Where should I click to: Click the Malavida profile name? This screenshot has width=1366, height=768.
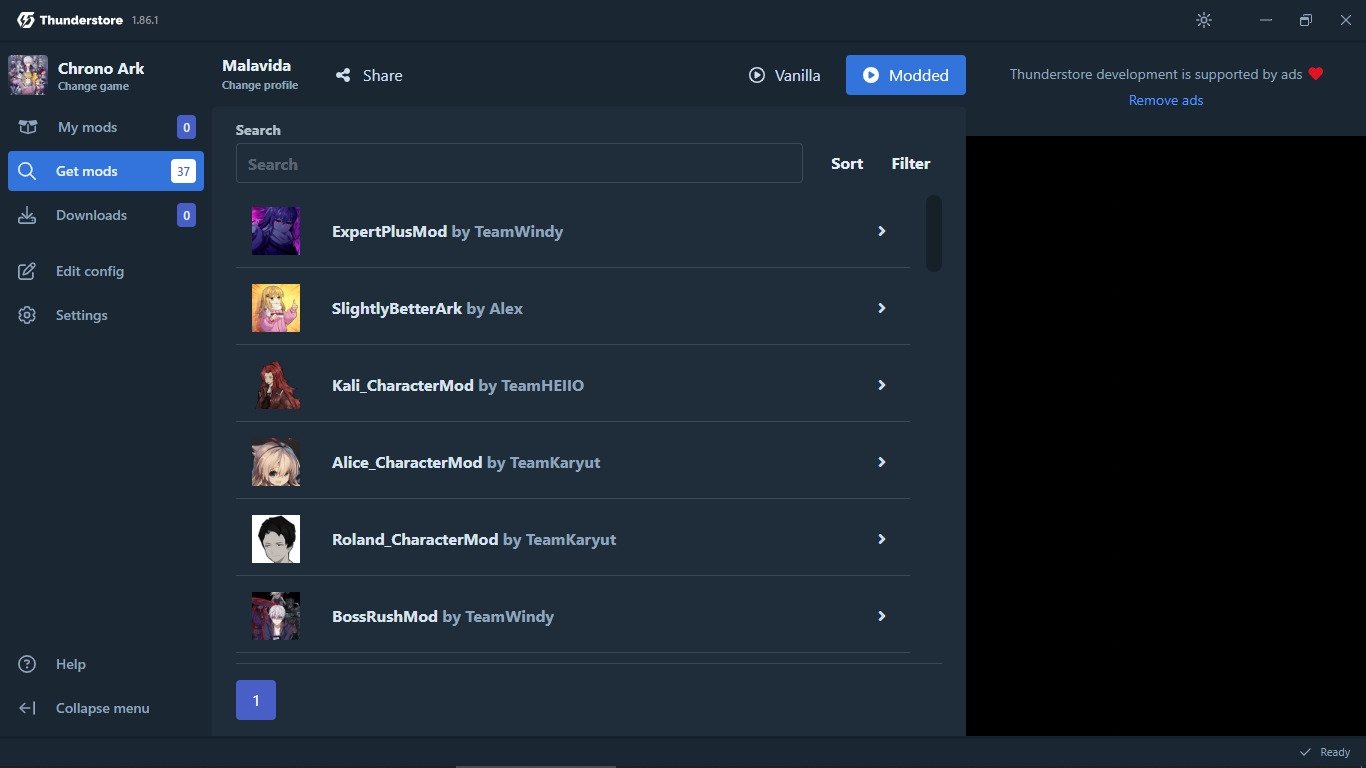tap(256, 65)
